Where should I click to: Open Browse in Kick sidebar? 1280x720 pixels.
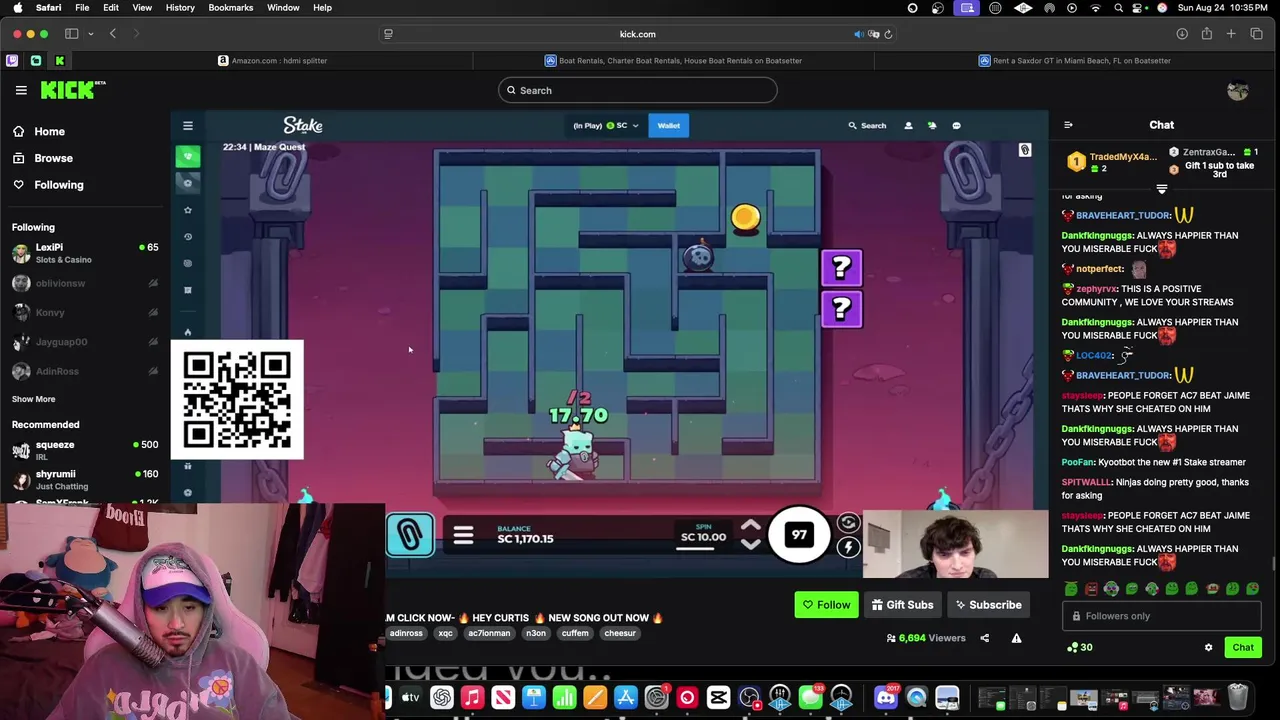click(43, 158)
